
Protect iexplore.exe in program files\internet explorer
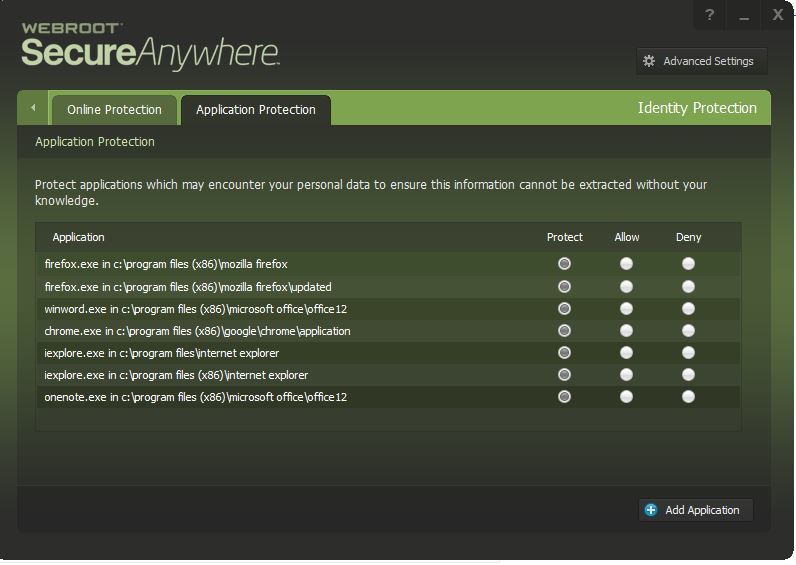tap(565, 352)
